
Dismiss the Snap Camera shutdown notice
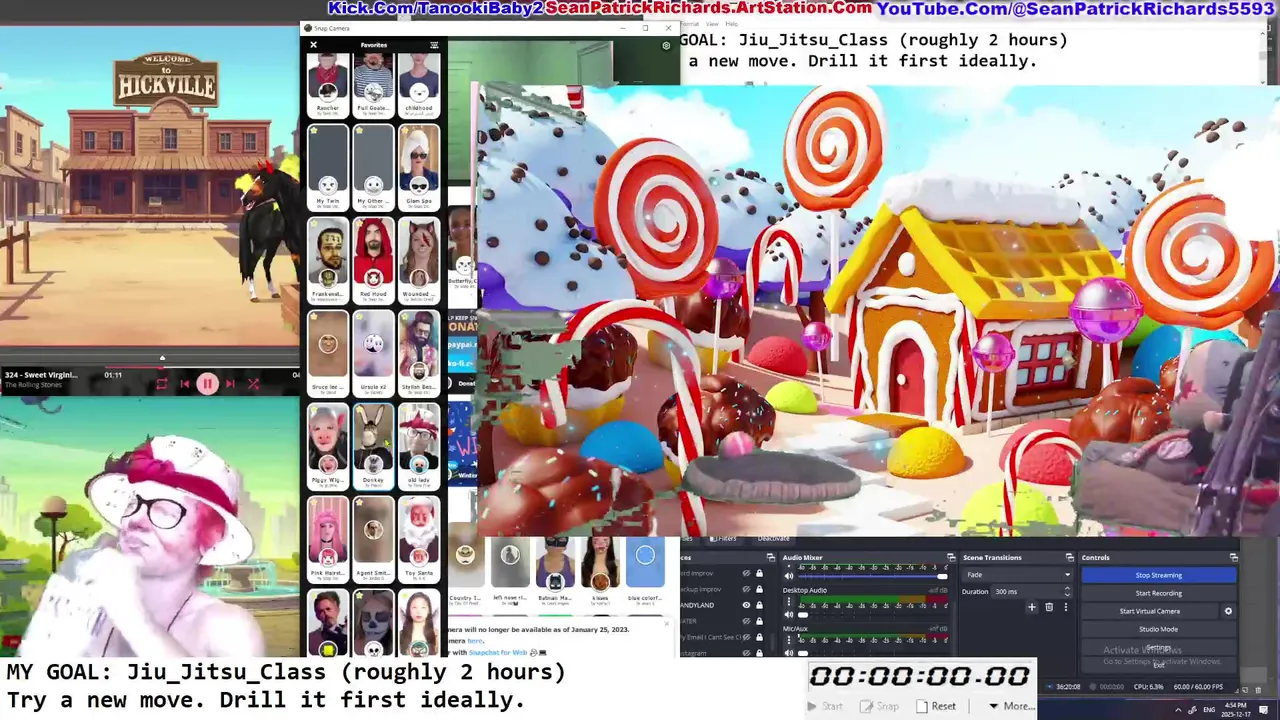point(668,622)
